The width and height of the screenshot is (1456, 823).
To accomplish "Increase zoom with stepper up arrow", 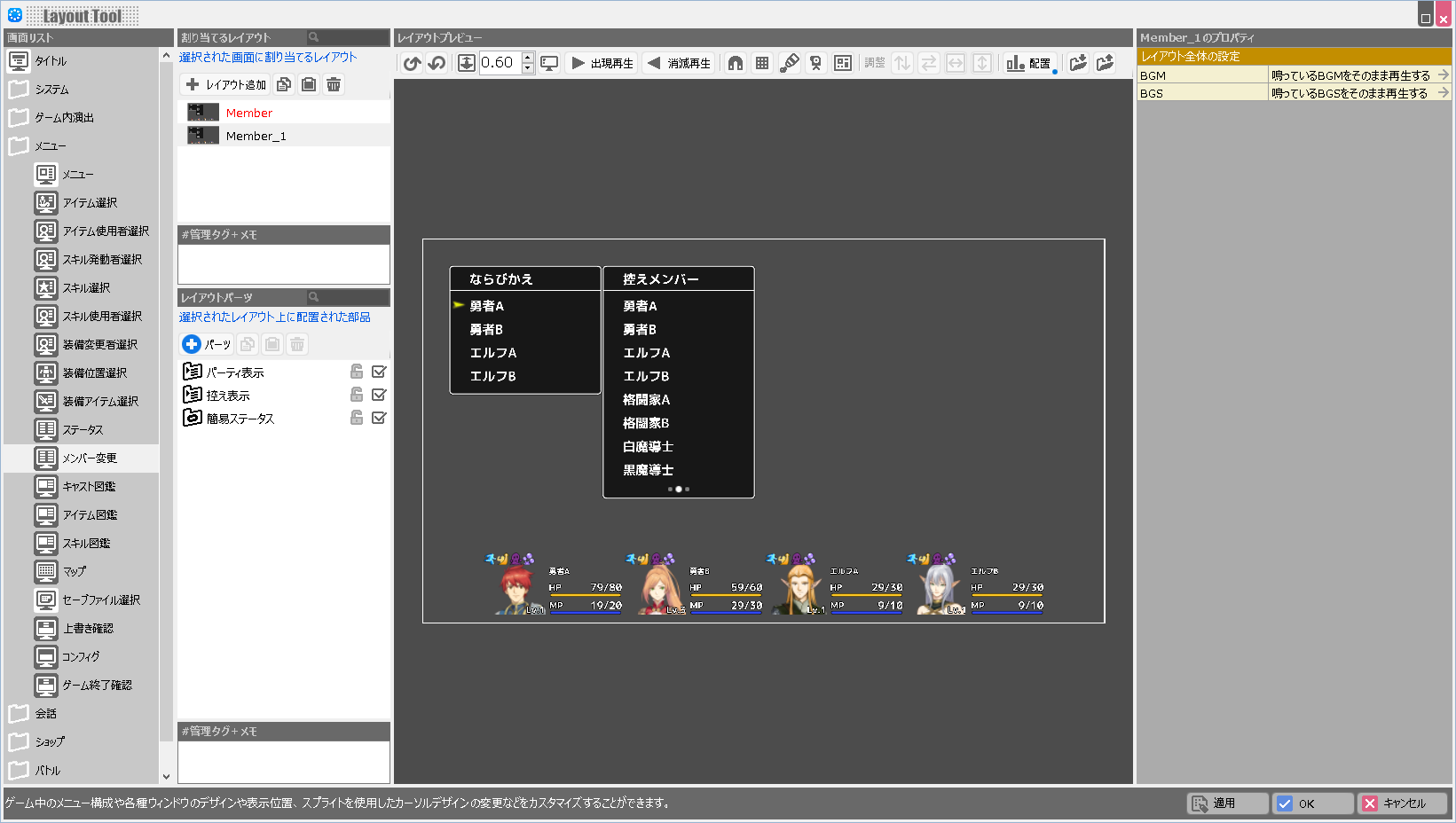I will pos(528,58).
